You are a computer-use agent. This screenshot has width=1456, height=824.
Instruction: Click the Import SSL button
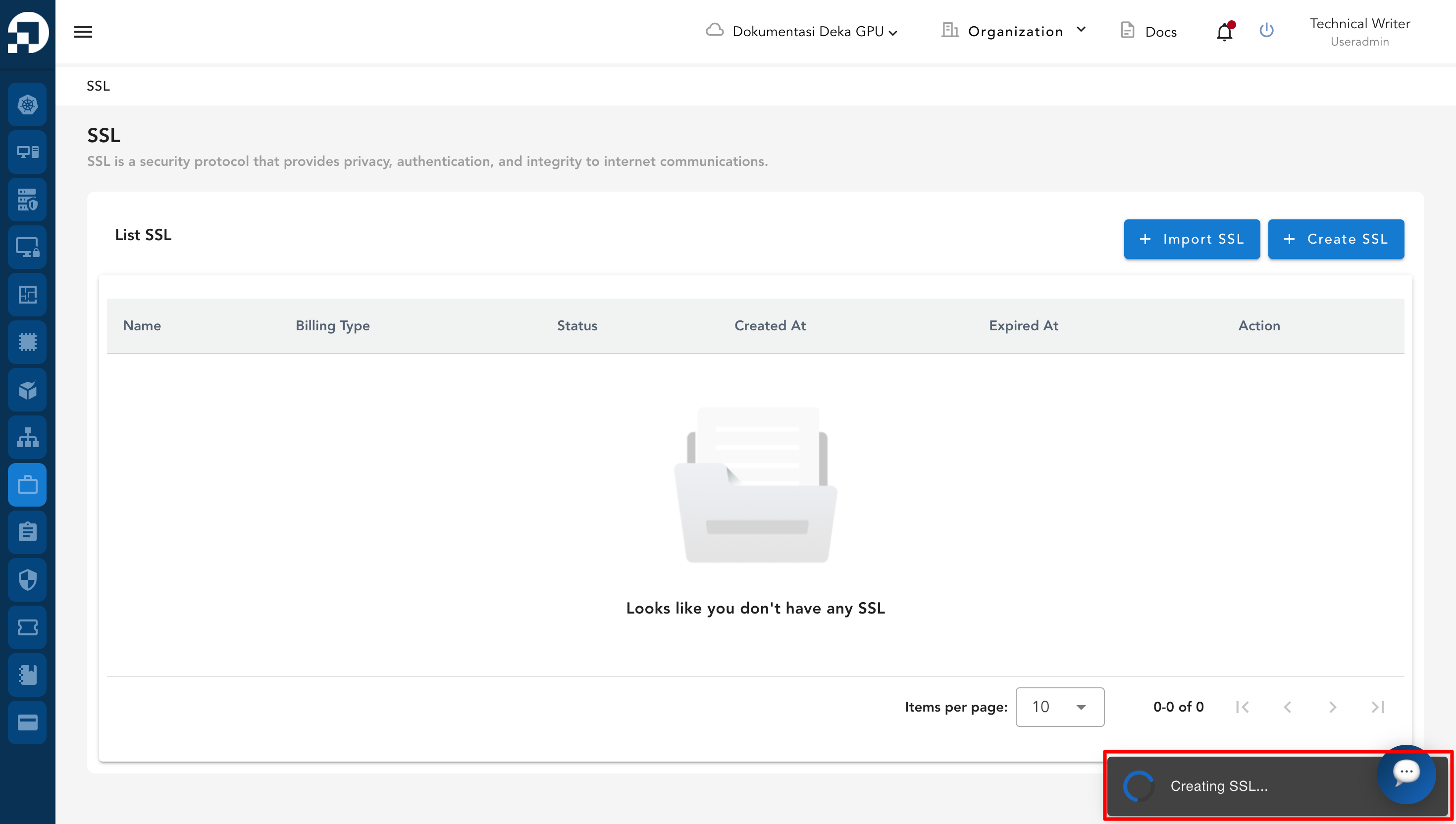[1191, 239]
